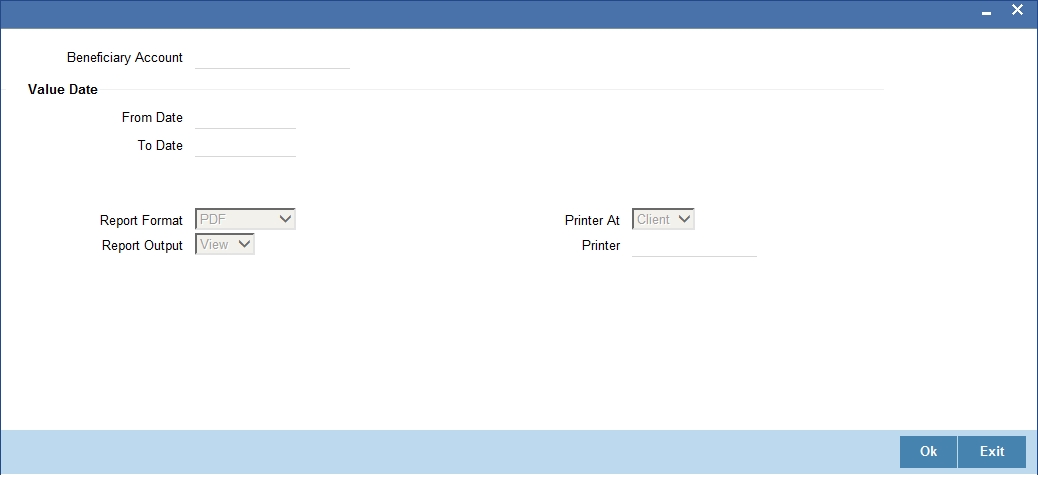
Task: Confirm with the Ok button
Action: pos(928,451)
